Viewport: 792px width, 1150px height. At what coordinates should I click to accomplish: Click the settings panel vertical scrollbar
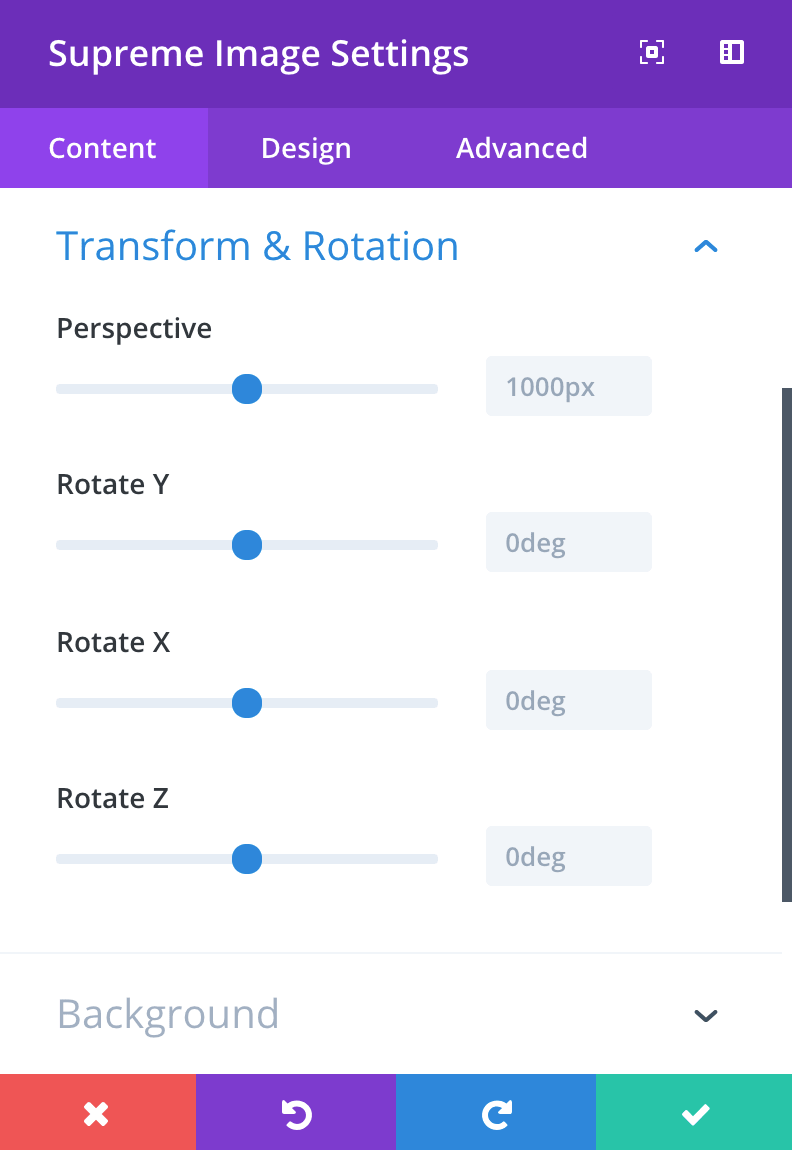point(786,645)
